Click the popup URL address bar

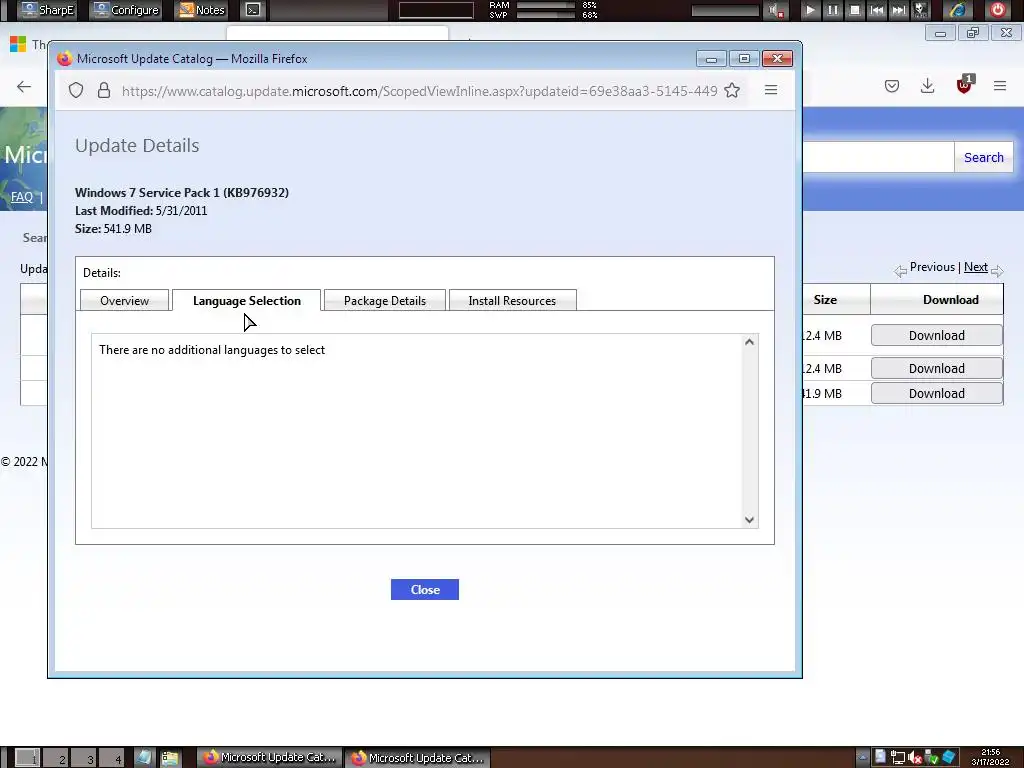[419, 91]
